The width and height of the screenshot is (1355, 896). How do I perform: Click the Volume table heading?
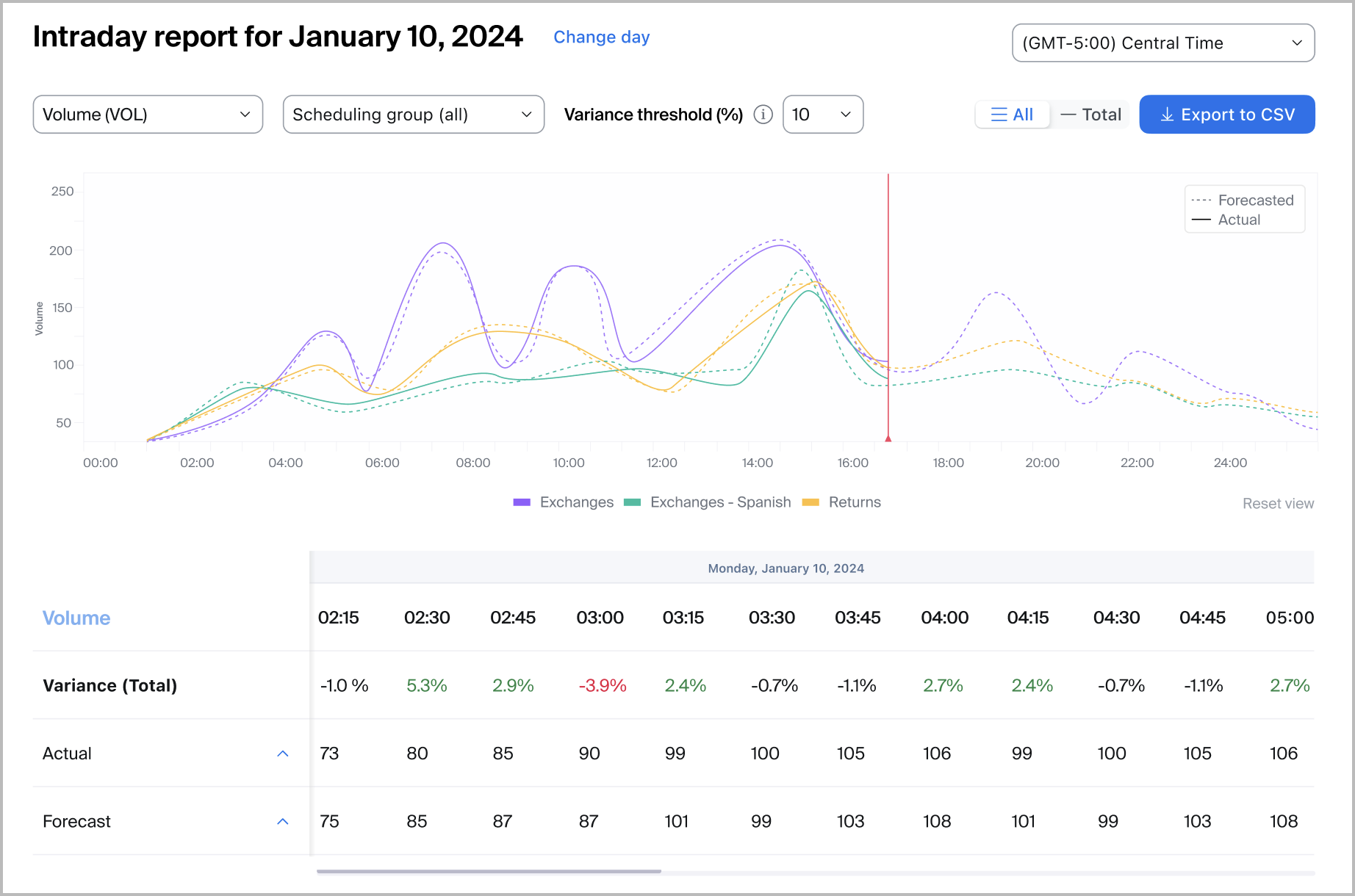pyautogui.click(x=76, y=618)
